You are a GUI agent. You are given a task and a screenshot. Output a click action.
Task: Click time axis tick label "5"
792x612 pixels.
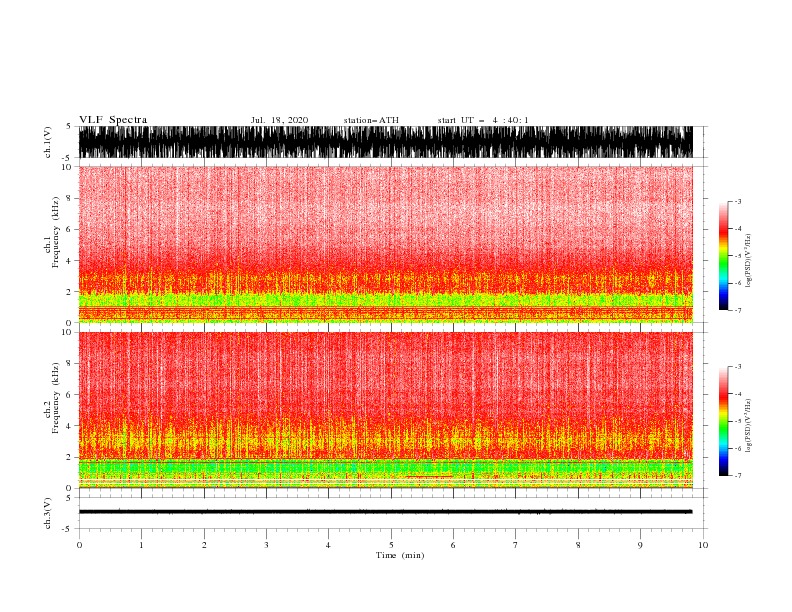(x=391, y=545)
